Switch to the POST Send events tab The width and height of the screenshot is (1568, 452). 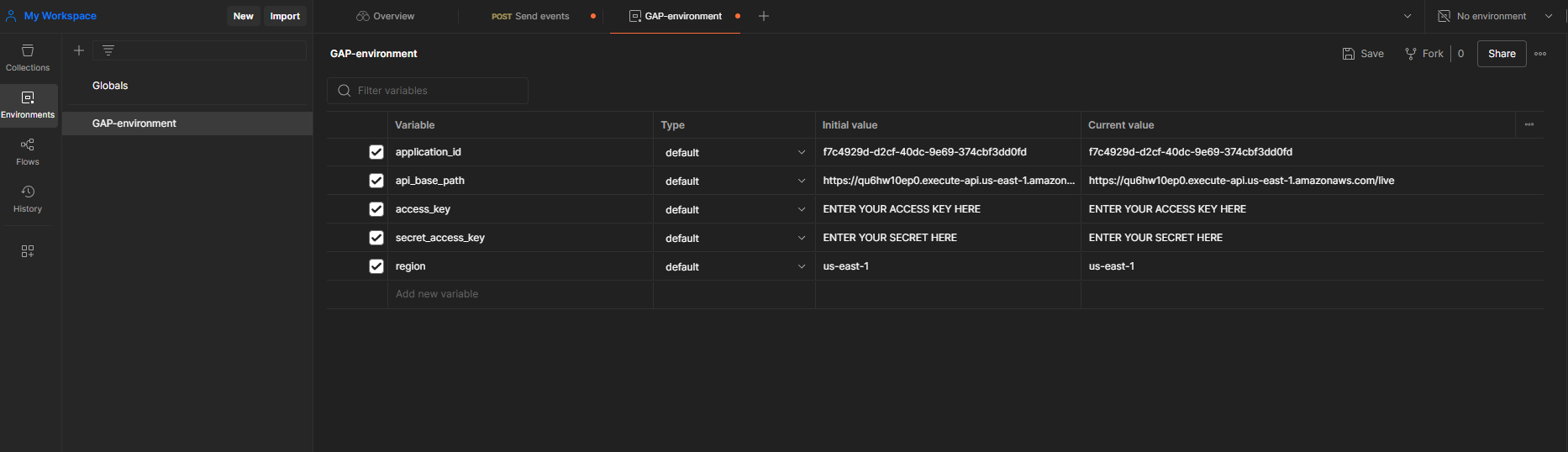530,16
